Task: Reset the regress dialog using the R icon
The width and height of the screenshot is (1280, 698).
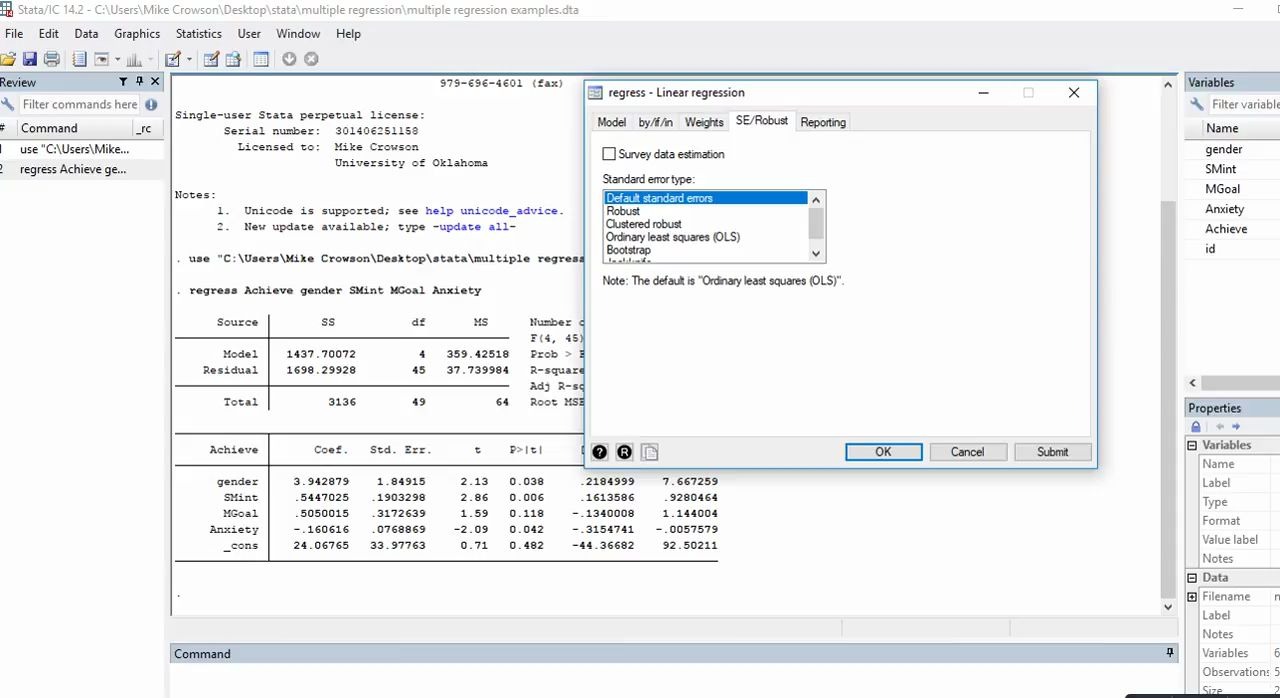Action: 623,452
